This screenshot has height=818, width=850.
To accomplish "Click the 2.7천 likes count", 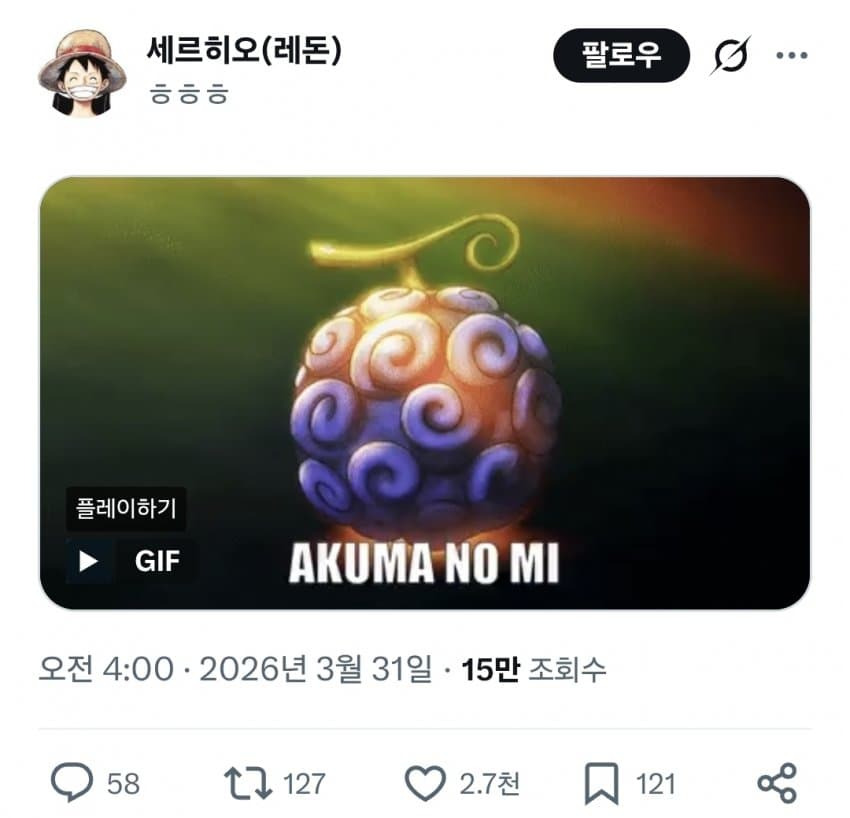I will (490, 784).
